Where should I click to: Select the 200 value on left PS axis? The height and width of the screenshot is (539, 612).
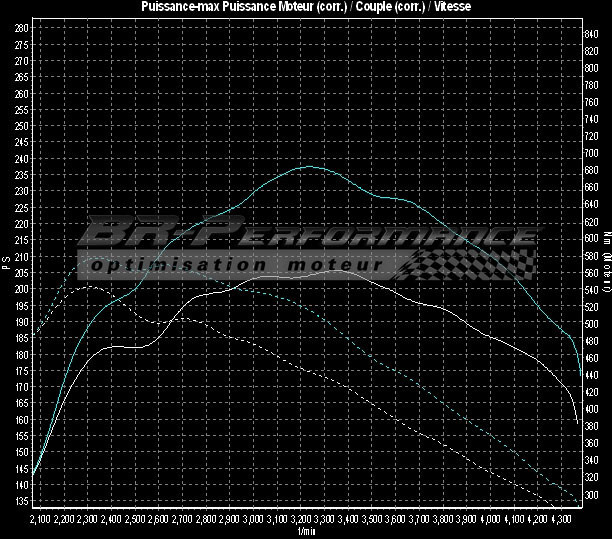pos(22,289)
